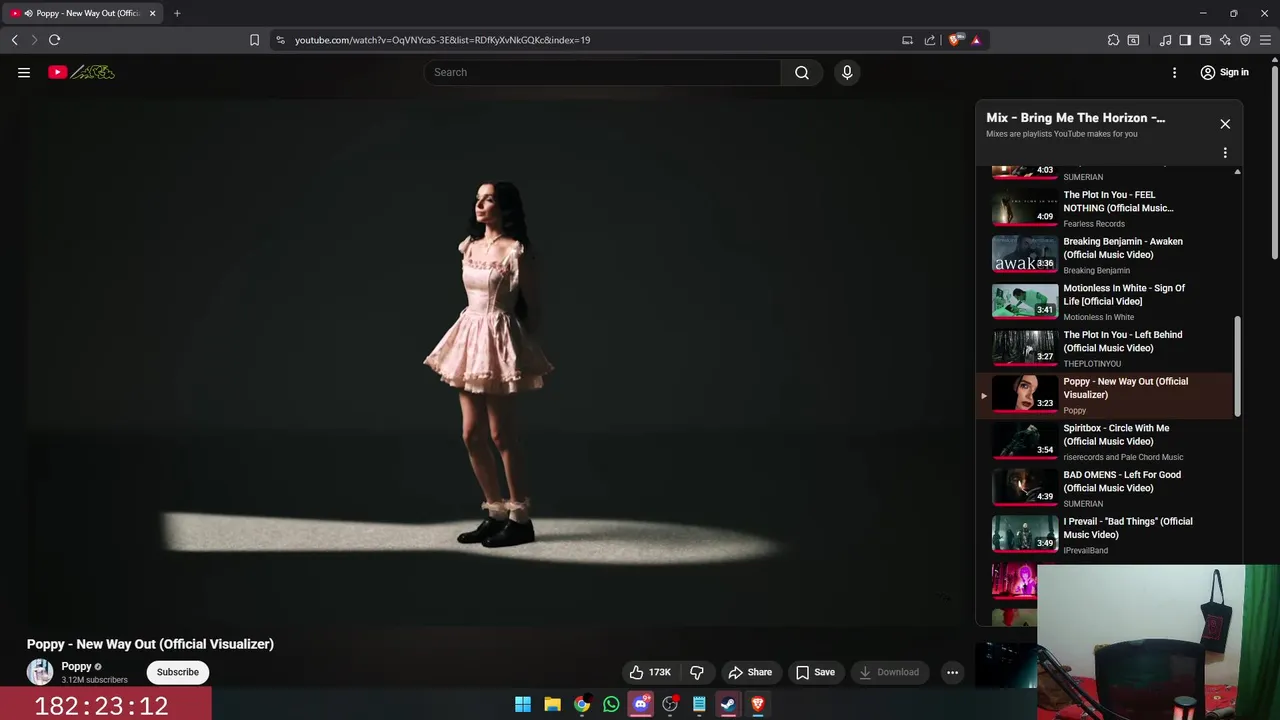Image resolution: width=1280 pixels, height=720 pixels.
Task: Open more actions ellipsis under video
Action: [x=952, y=672]
